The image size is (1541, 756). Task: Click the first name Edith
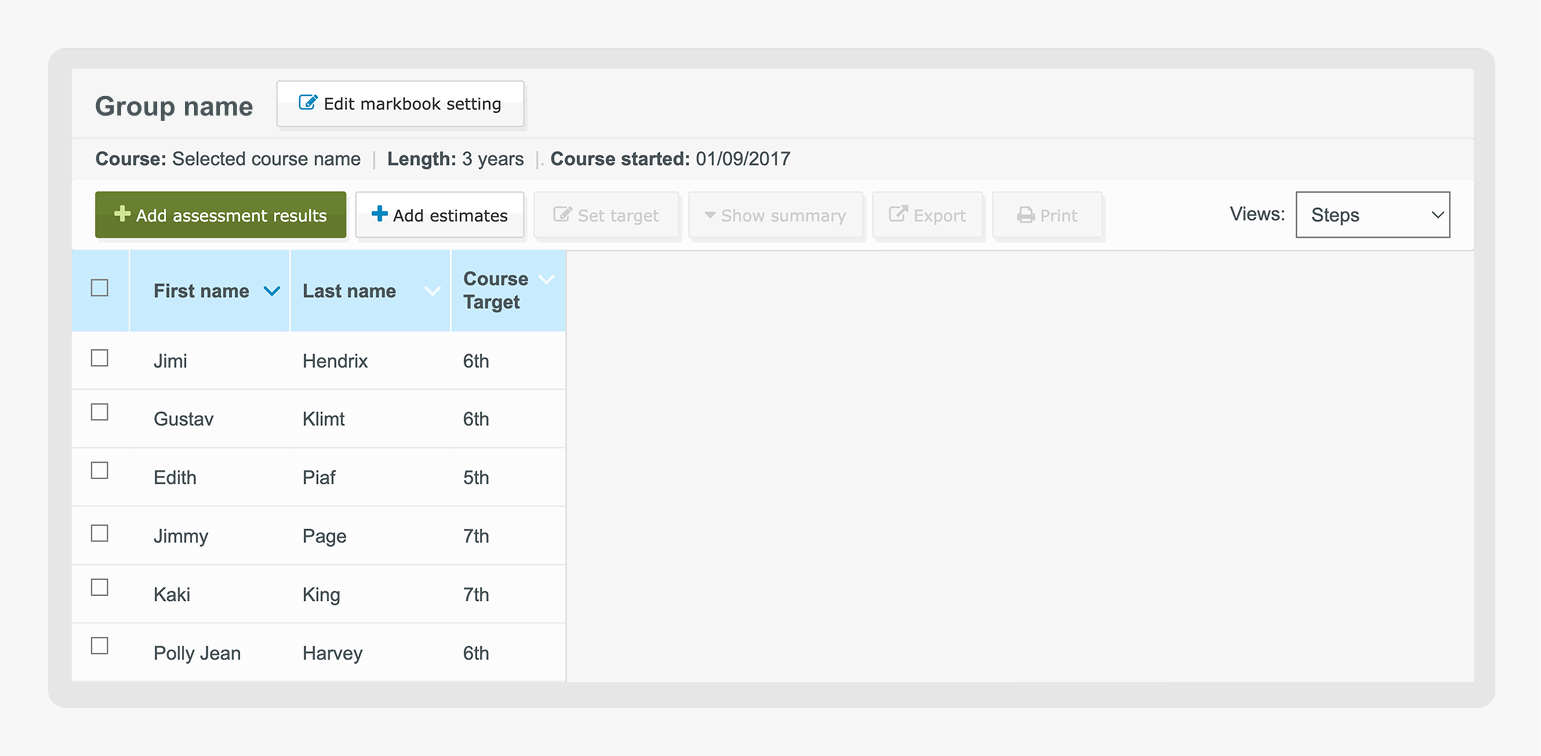coord(175,477)
